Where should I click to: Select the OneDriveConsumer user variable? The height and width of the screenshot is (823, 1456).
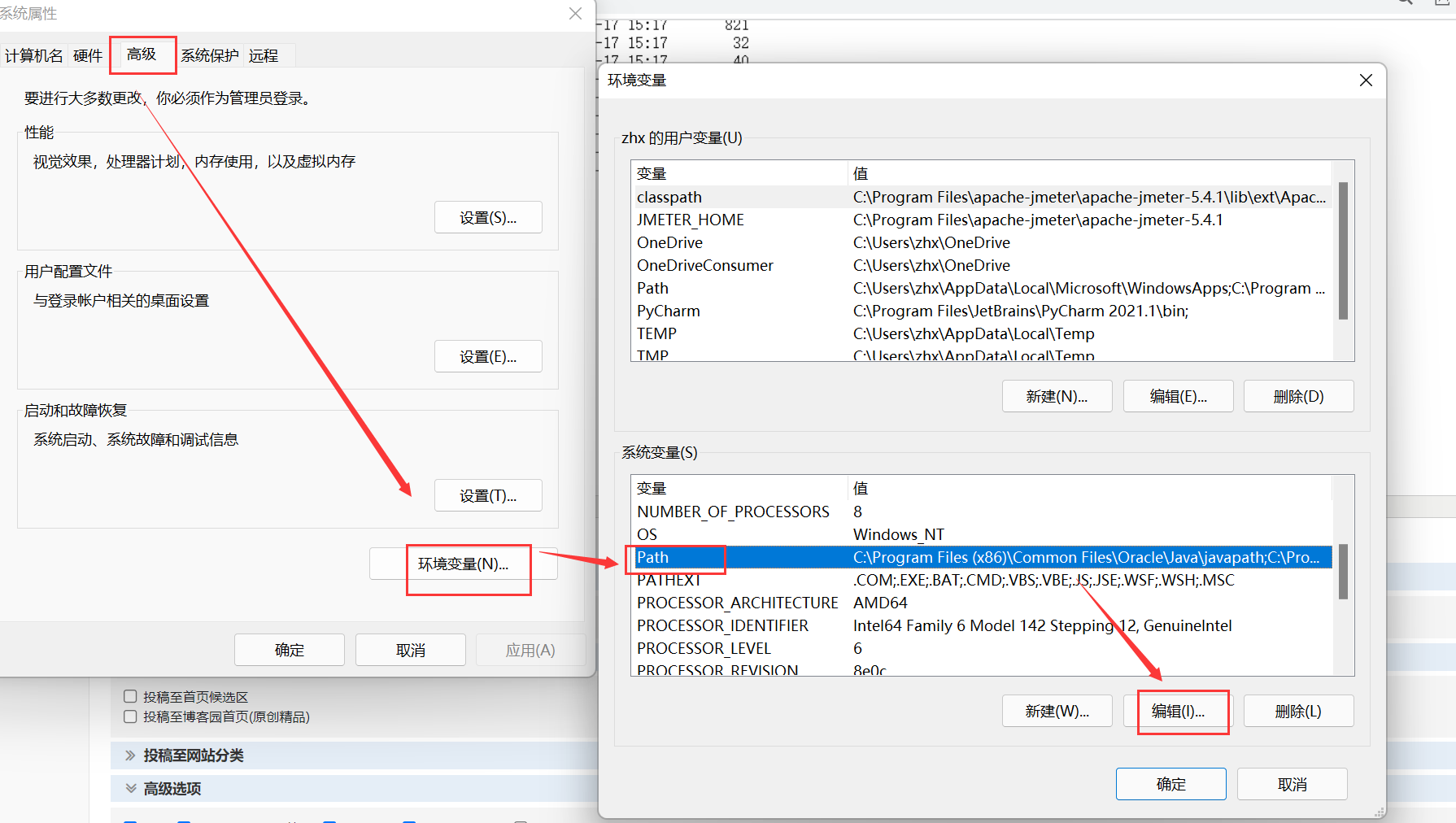(x=982, y=265)
